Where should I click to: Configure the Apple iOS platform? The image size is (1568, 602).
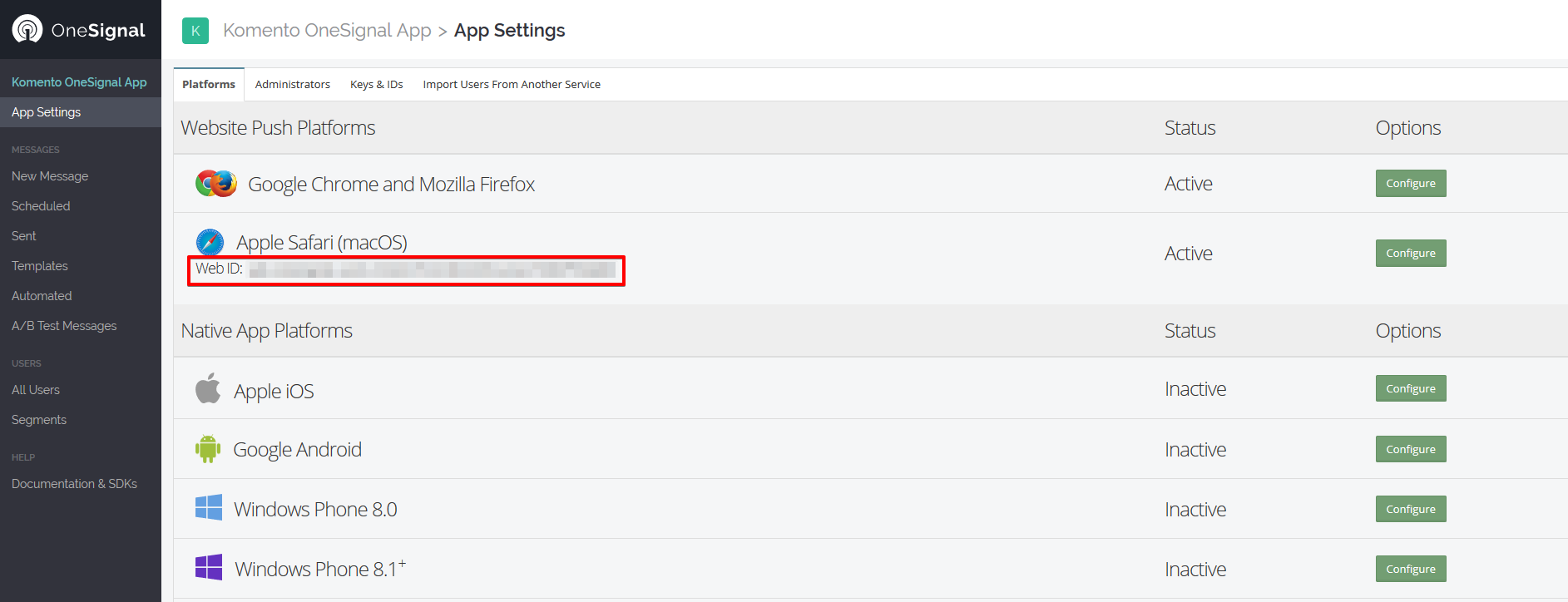pyautogui.click(x=1411, y=388)
